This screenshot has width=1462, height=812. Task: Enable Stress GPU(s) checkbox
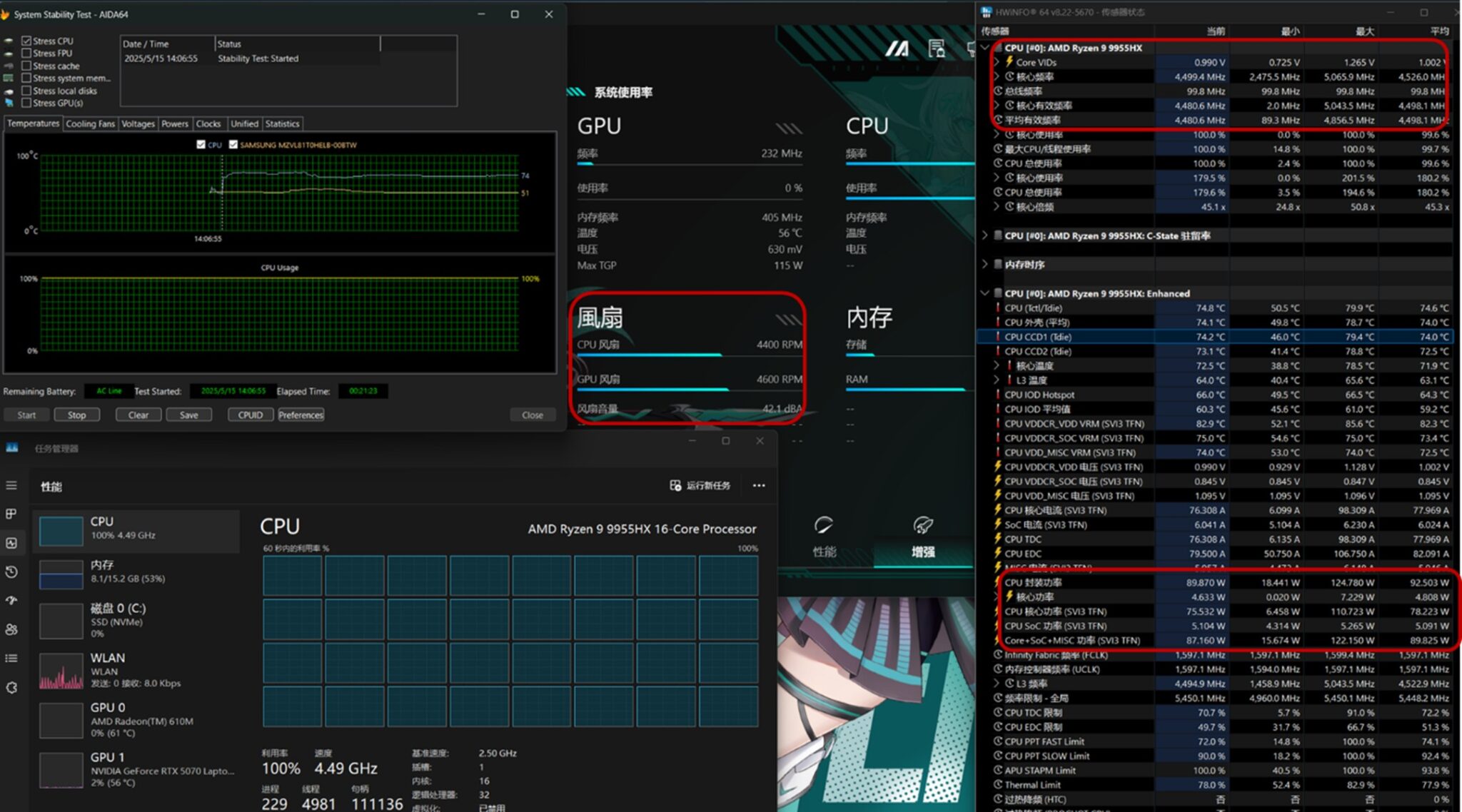point(26,103)
